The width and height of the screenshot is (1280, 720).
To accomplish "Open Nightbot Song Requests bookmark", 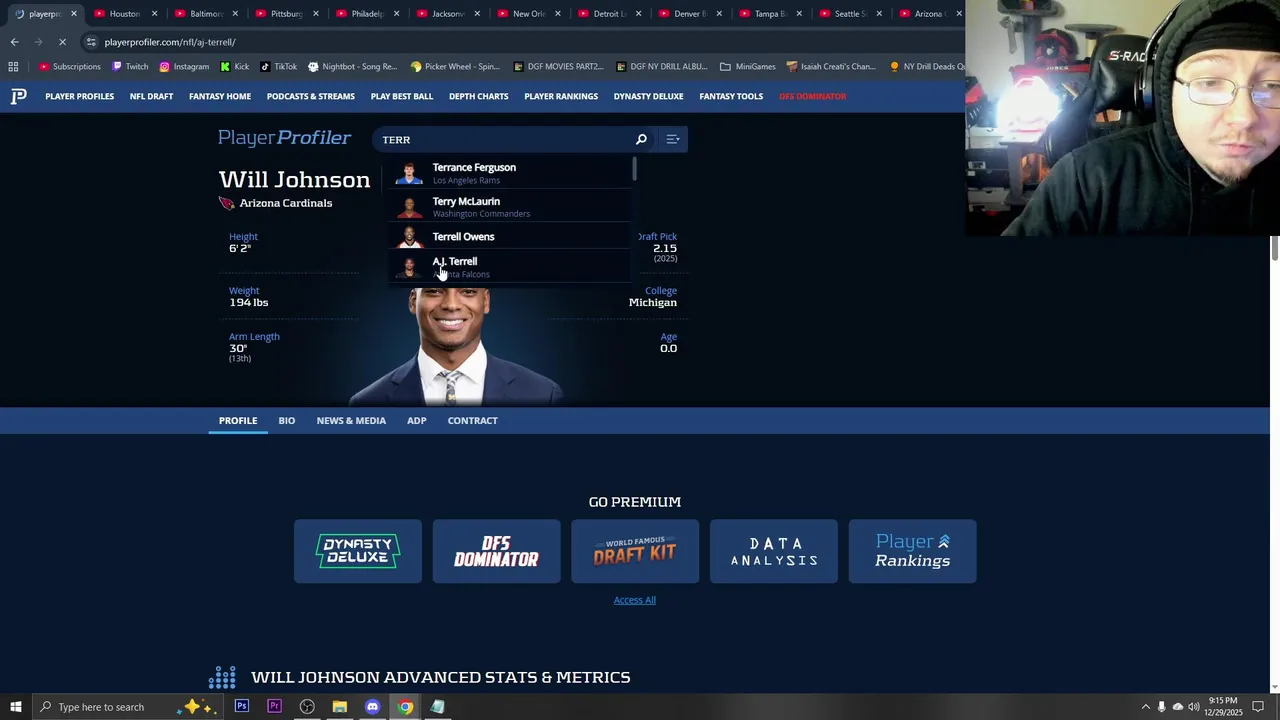I will coord(352,67).
